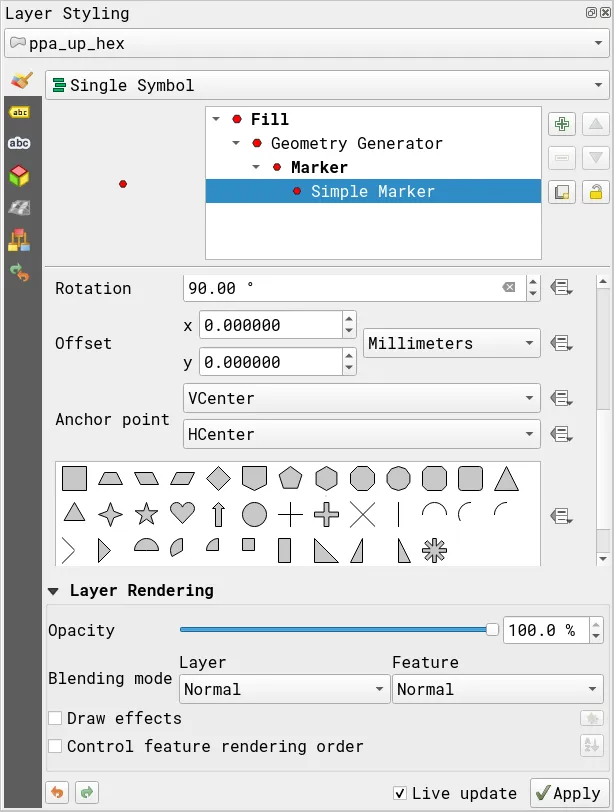Customize draw effects star button

point(592,718)
